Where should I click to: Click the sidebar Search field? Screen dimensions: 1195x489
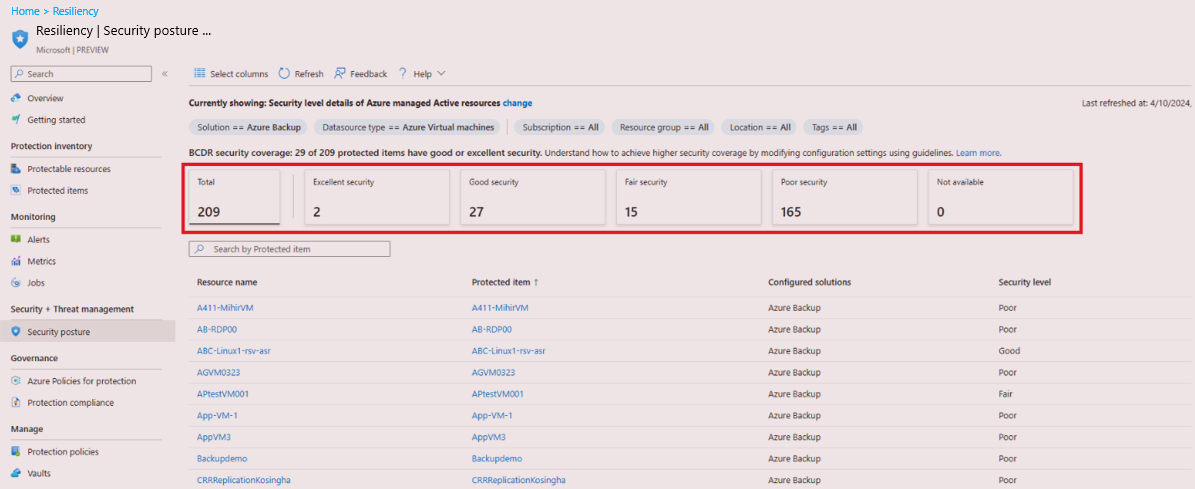tap(81, 74)
